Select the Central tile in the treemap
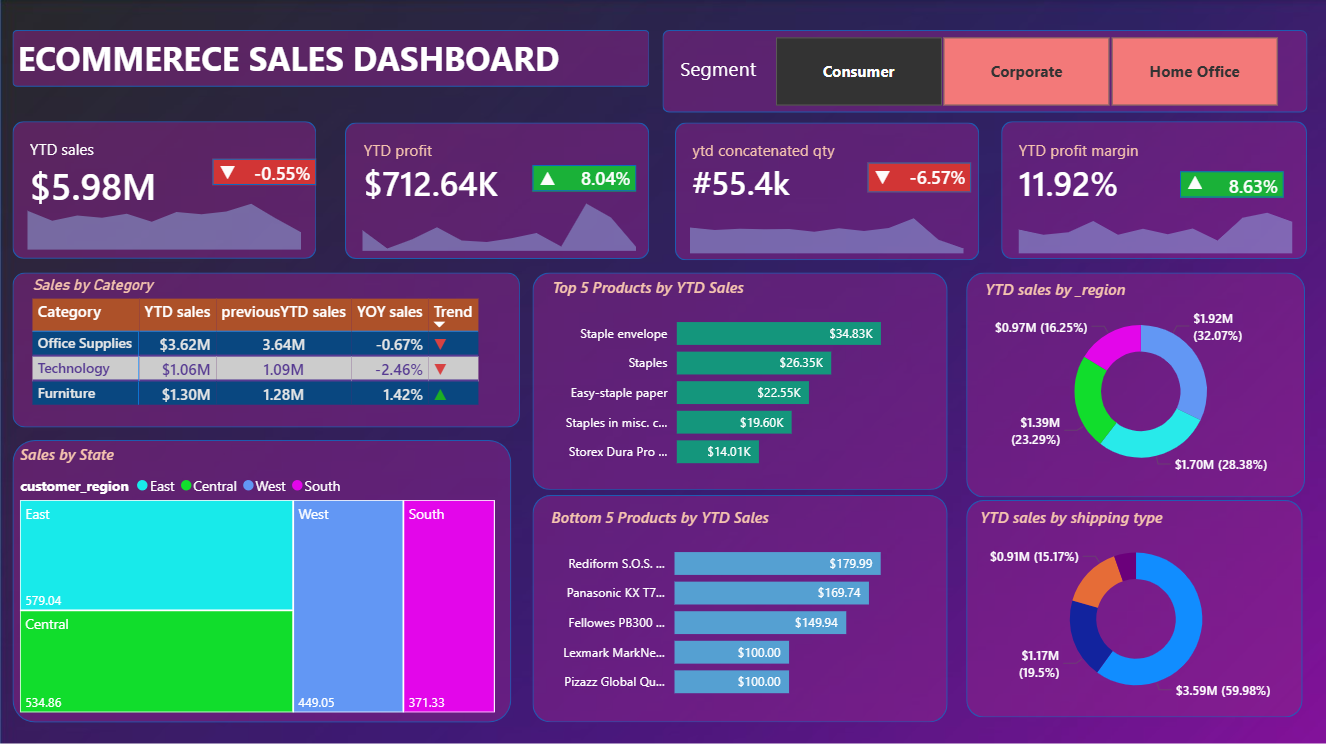Image resolution: width=1326 pixels, height=744 pixels. pos(156,661)
